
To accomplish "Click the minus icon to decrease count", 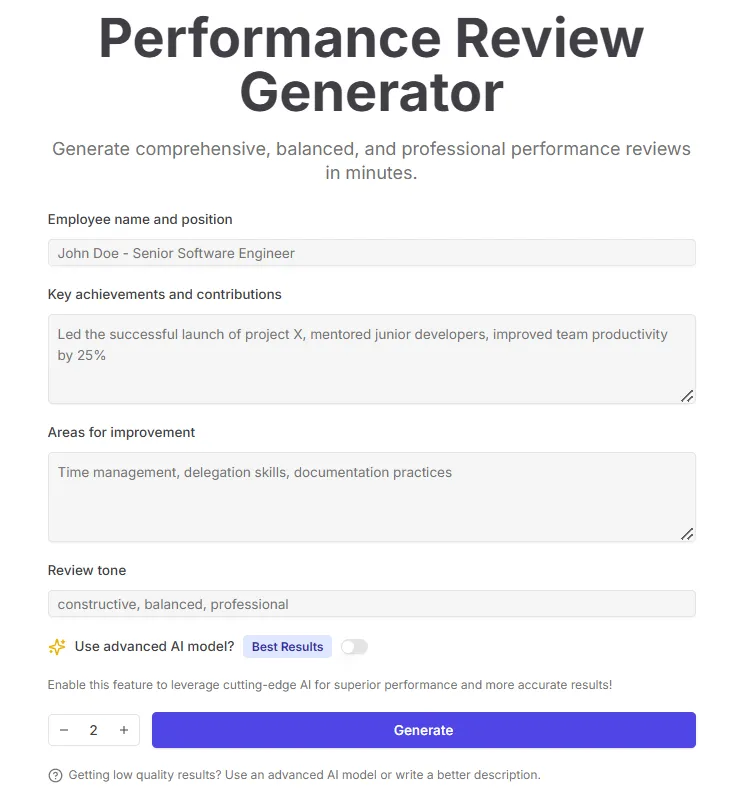I will (x=64, y=730).
